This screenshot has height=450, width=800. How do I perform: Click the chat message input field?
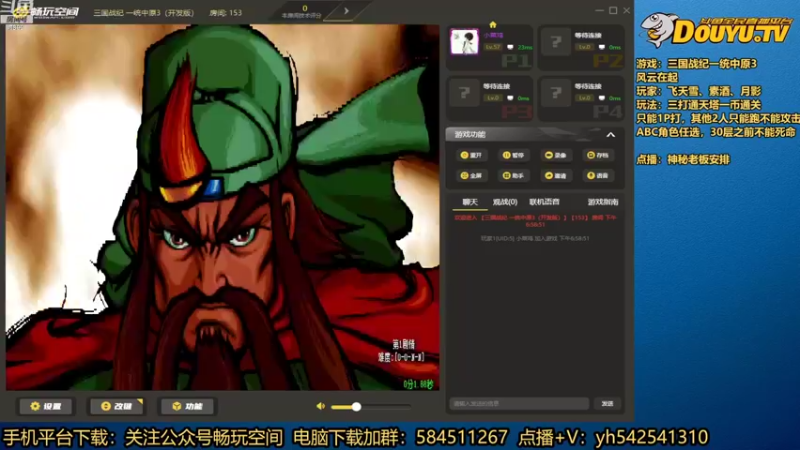(519, 404)
